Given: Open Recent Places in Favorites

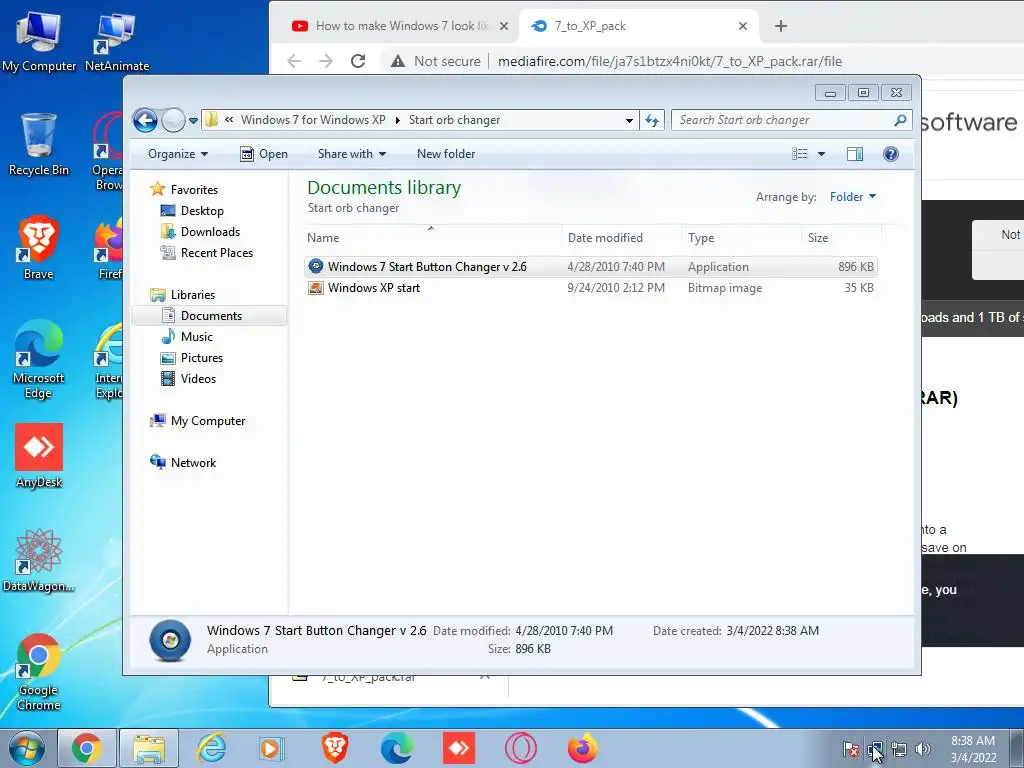Looking at the screenshot, I should click(216, 252).
